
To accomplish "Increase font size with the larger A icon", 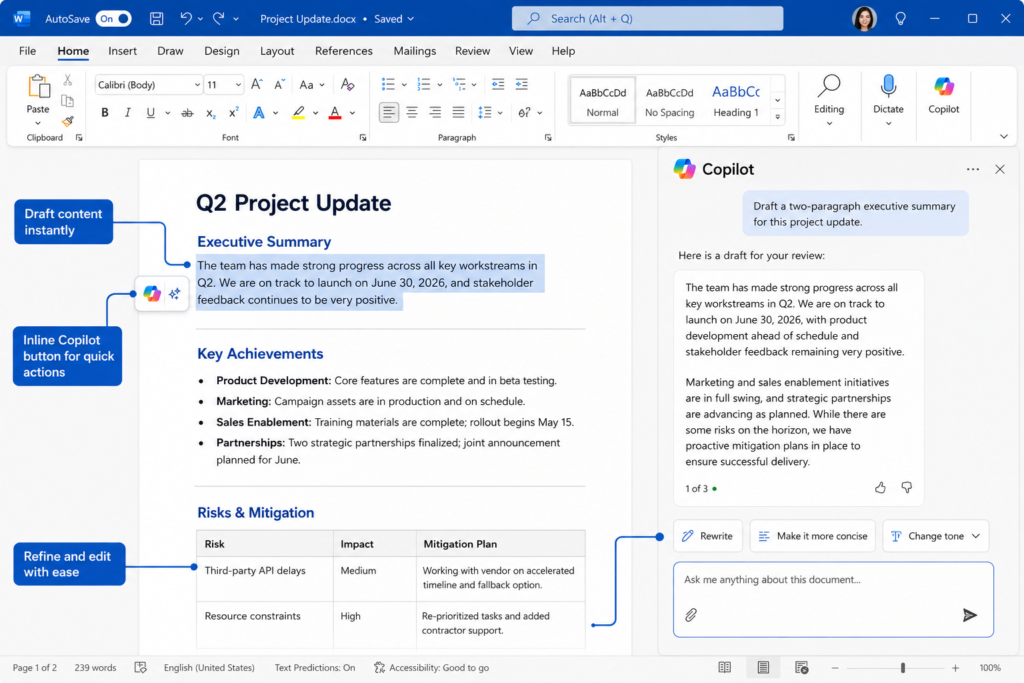I will tap(257, 84).
